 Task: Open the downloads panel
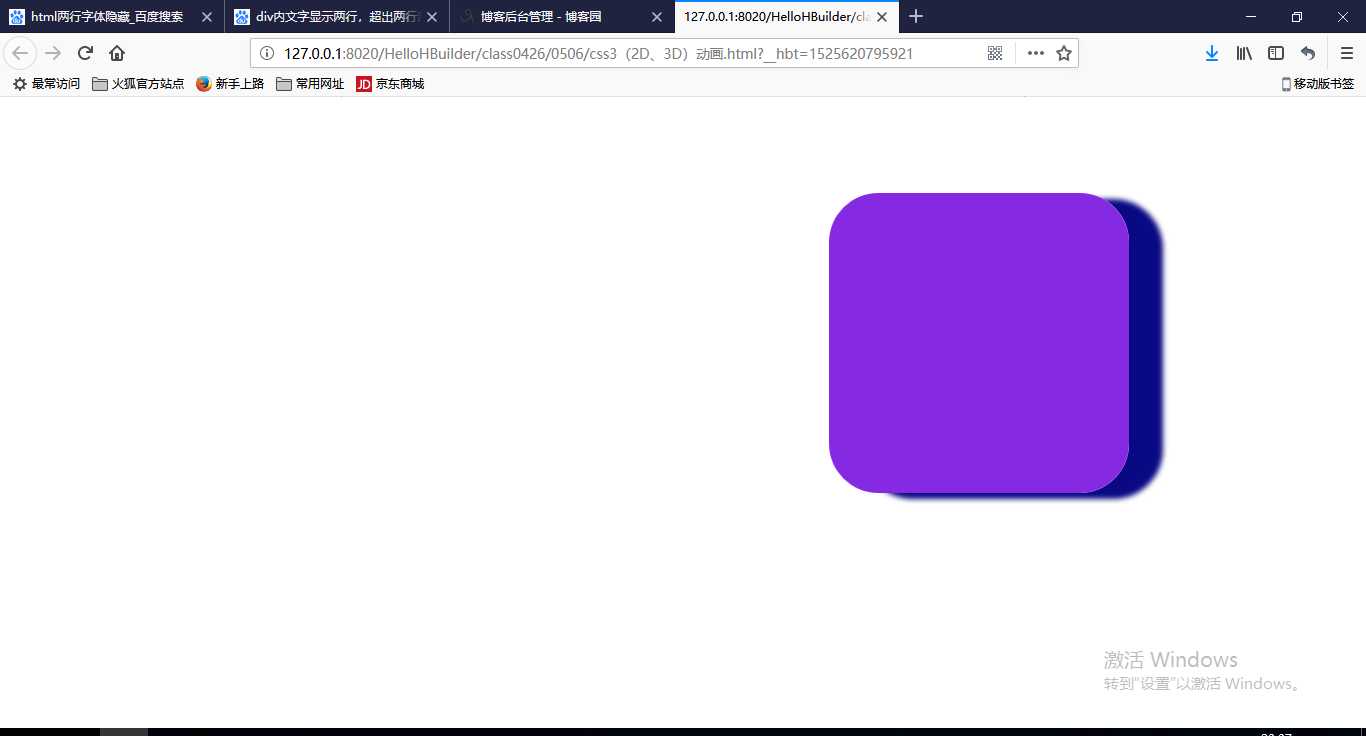pyautogui.click(x=1212, y=53)
